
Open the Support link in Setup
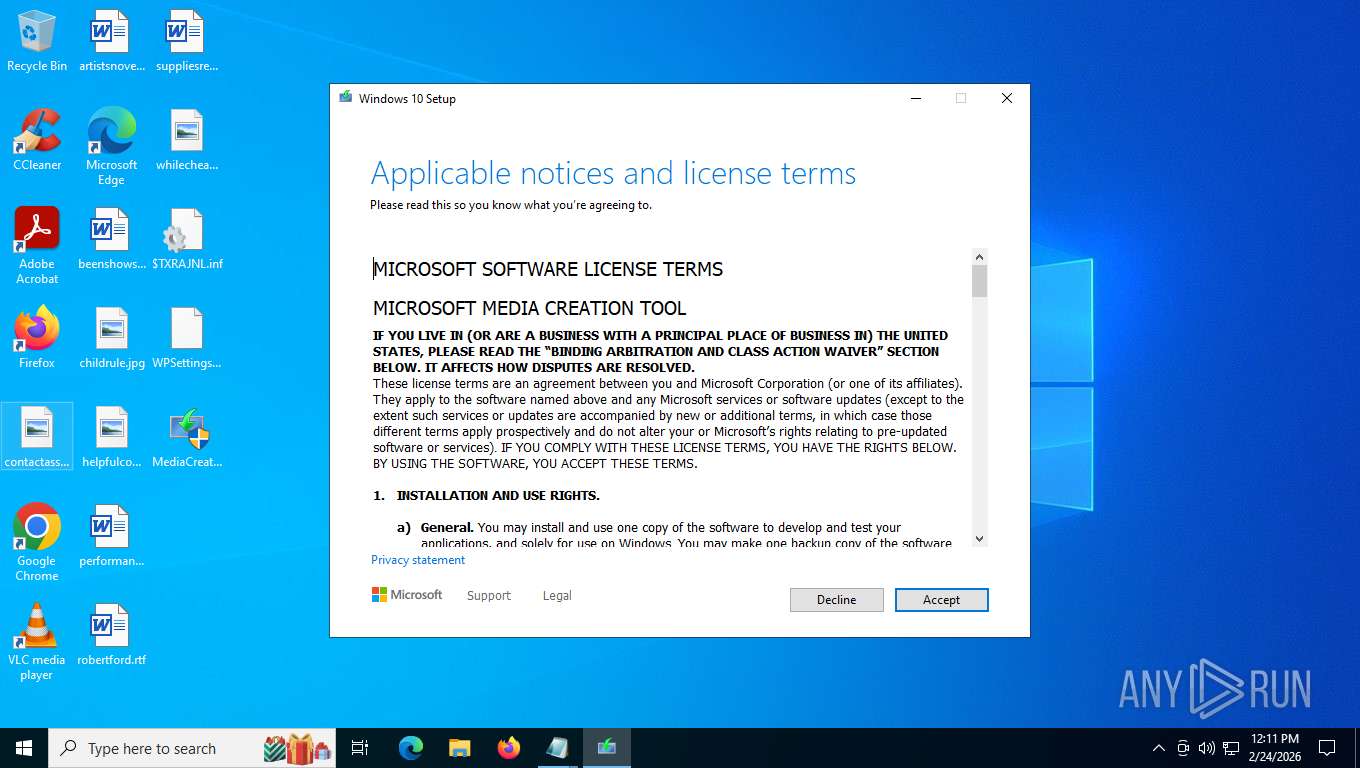click(x=488, y=595)
